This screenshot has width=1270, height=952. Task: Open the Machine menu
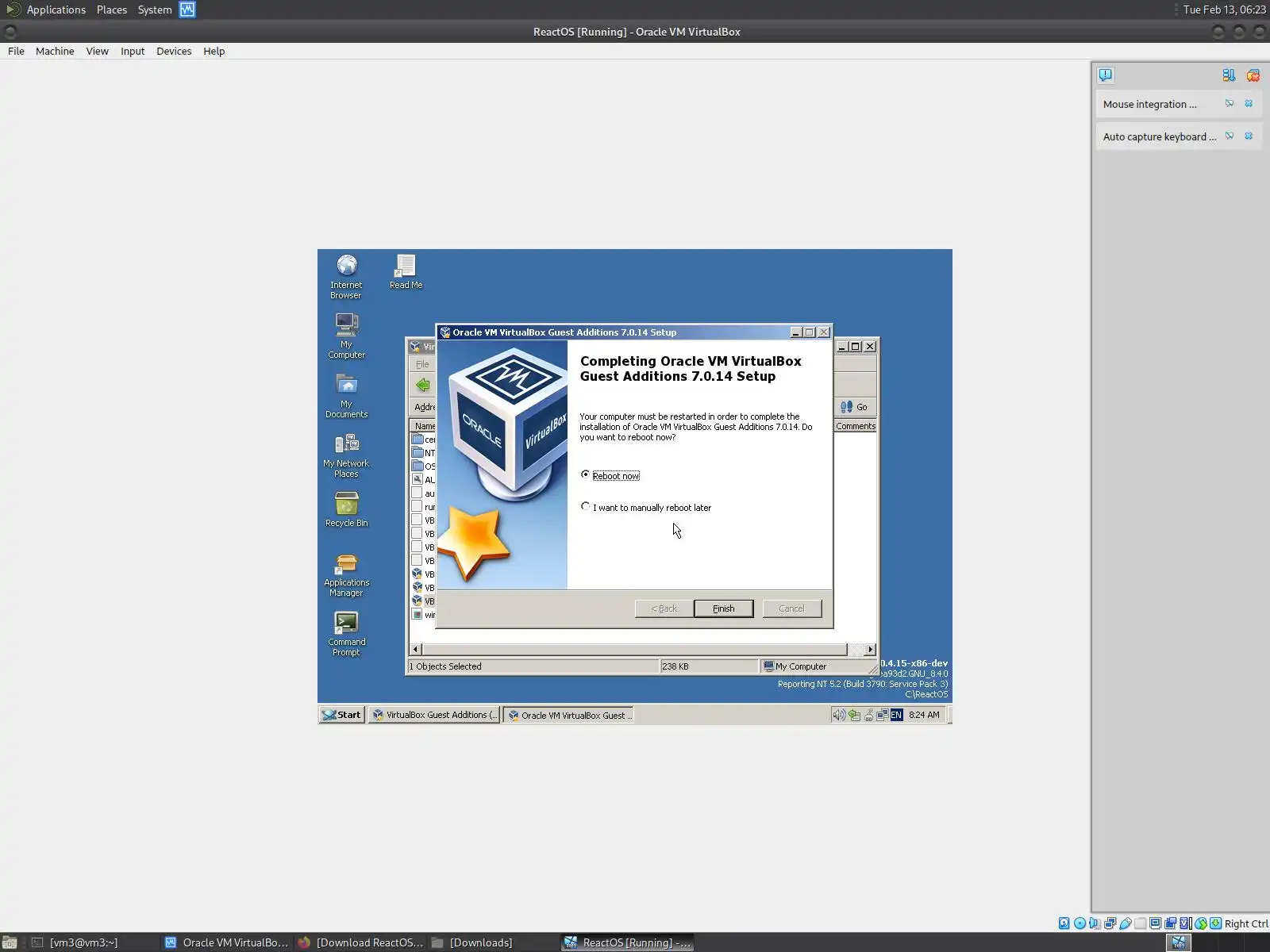(x=55, y=51)
